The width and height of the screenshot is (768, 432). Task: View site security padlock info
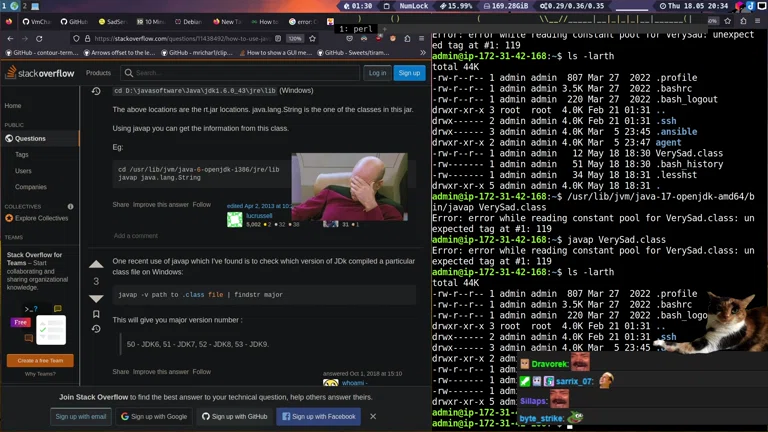tap(87, 38)
